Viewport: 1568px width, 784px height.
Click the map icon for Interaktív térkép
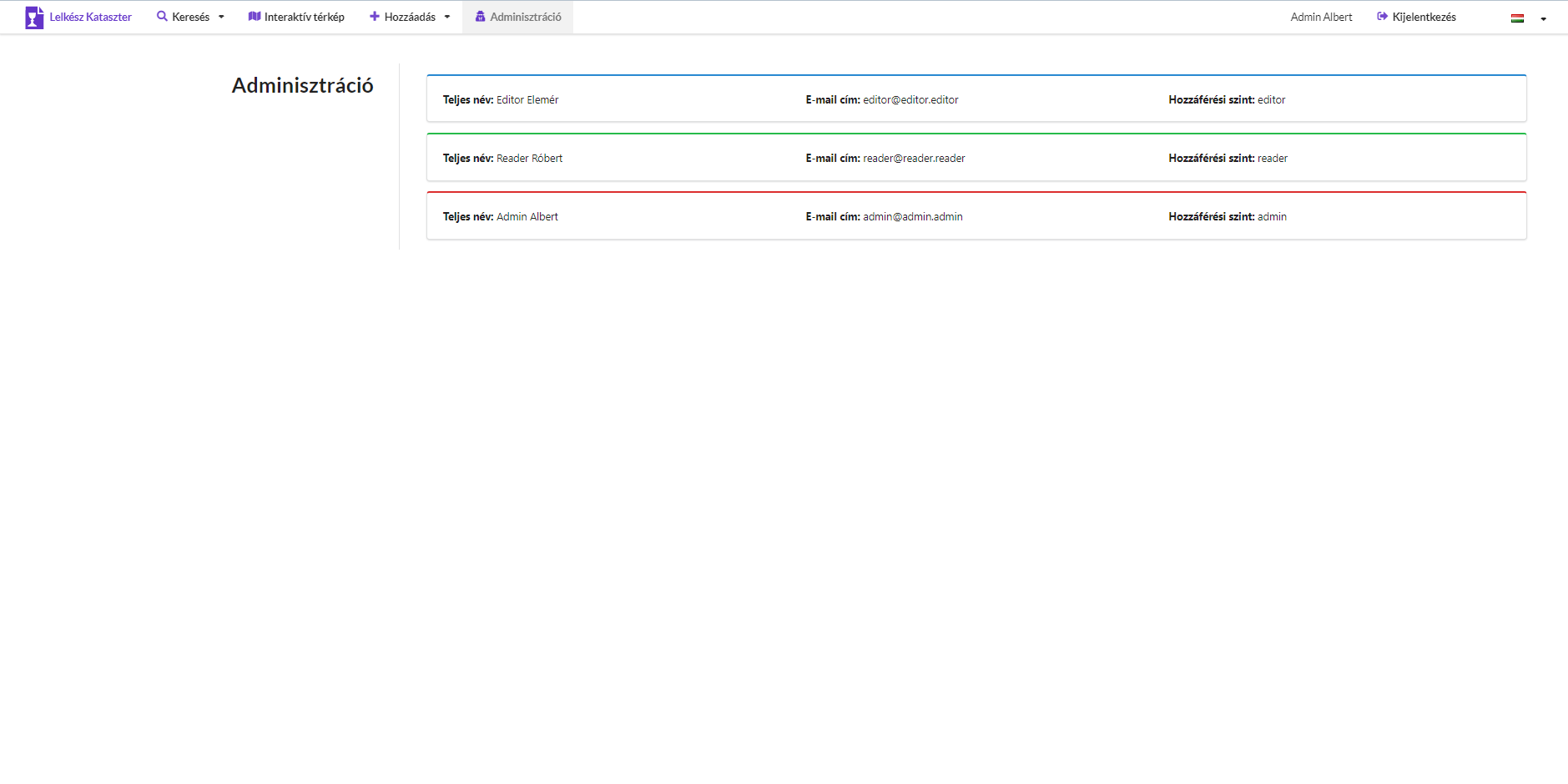(255, 17)
